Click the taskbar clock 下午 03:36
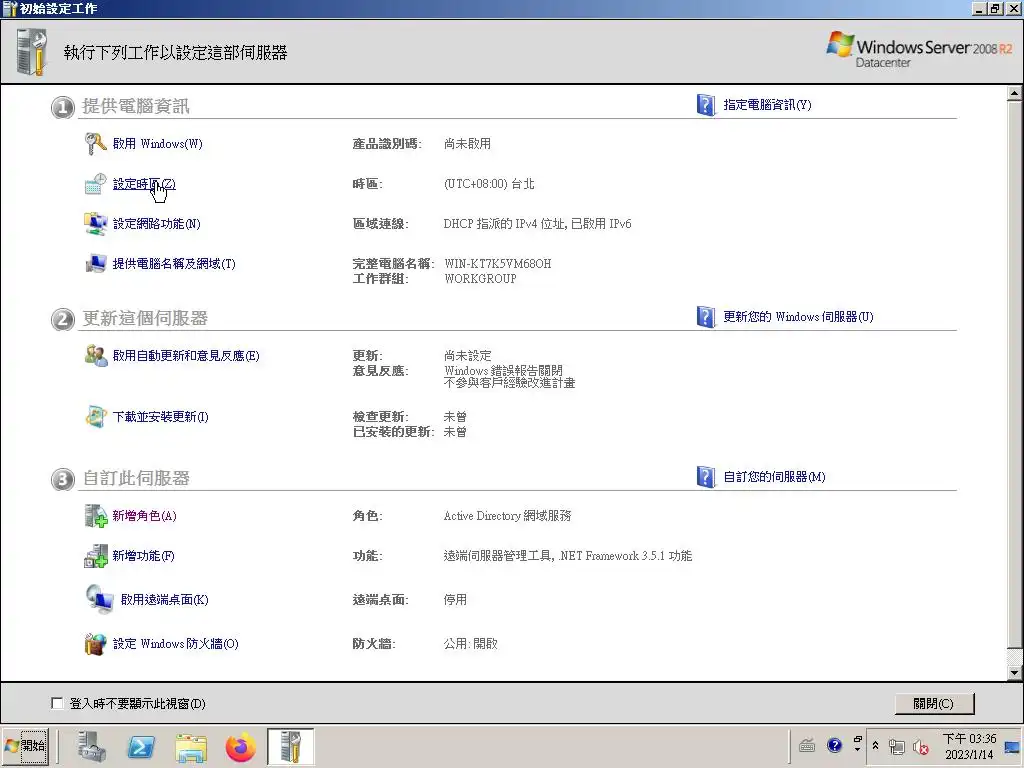This screenshot has height=768, width=1024. 969,739
